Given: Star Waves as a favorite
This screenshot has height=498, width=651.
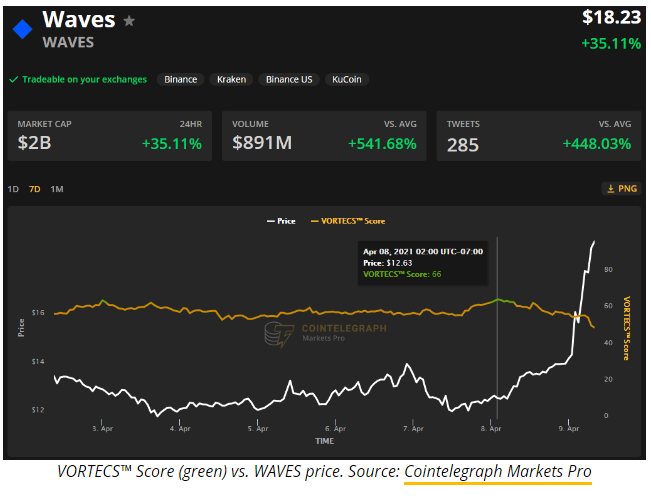Looking at the screenshot, I should coord(129,20).
